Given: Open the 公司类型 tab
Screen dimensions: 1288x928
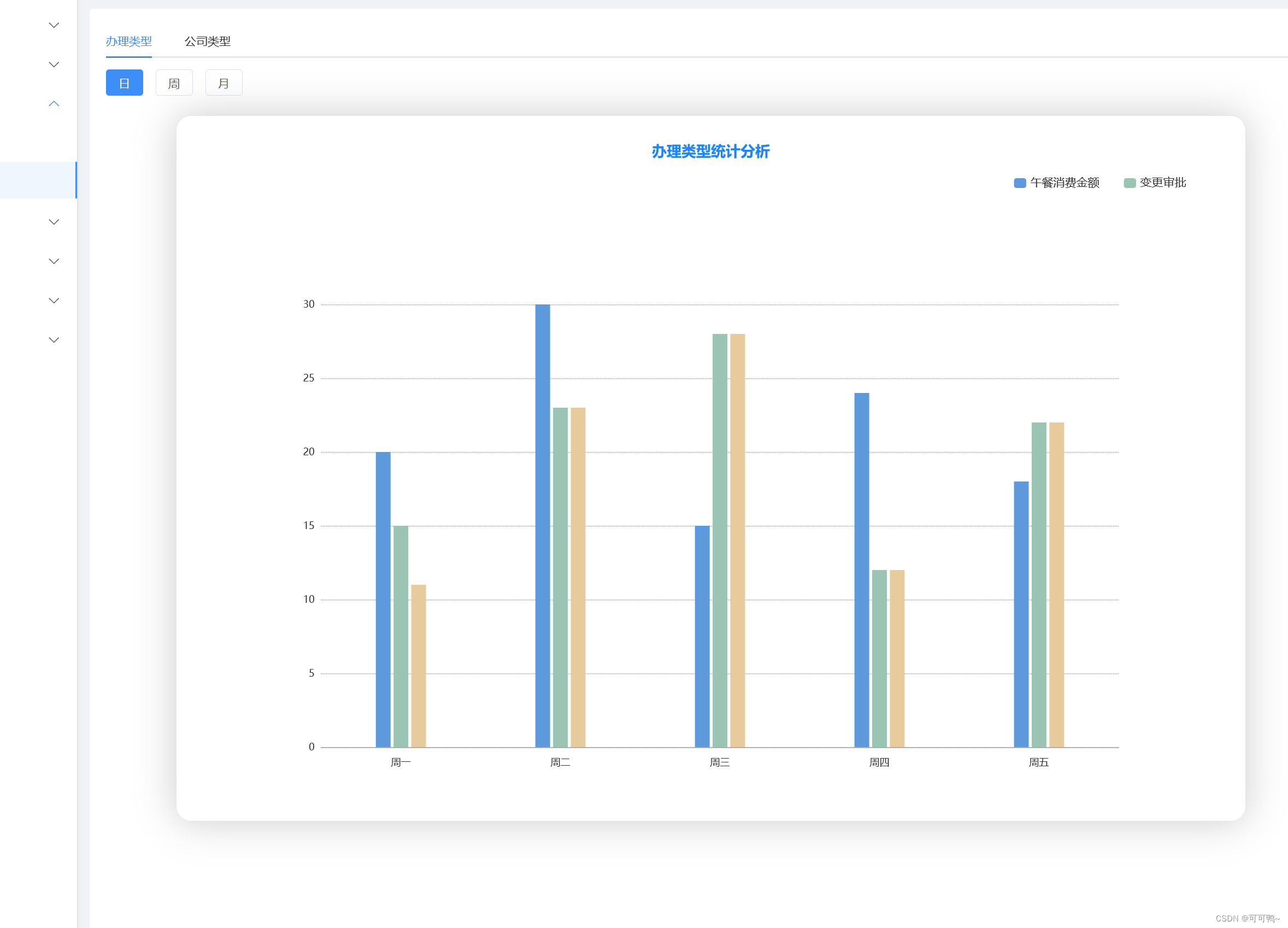Looking at the screenshot, I should tap(207, 42).
